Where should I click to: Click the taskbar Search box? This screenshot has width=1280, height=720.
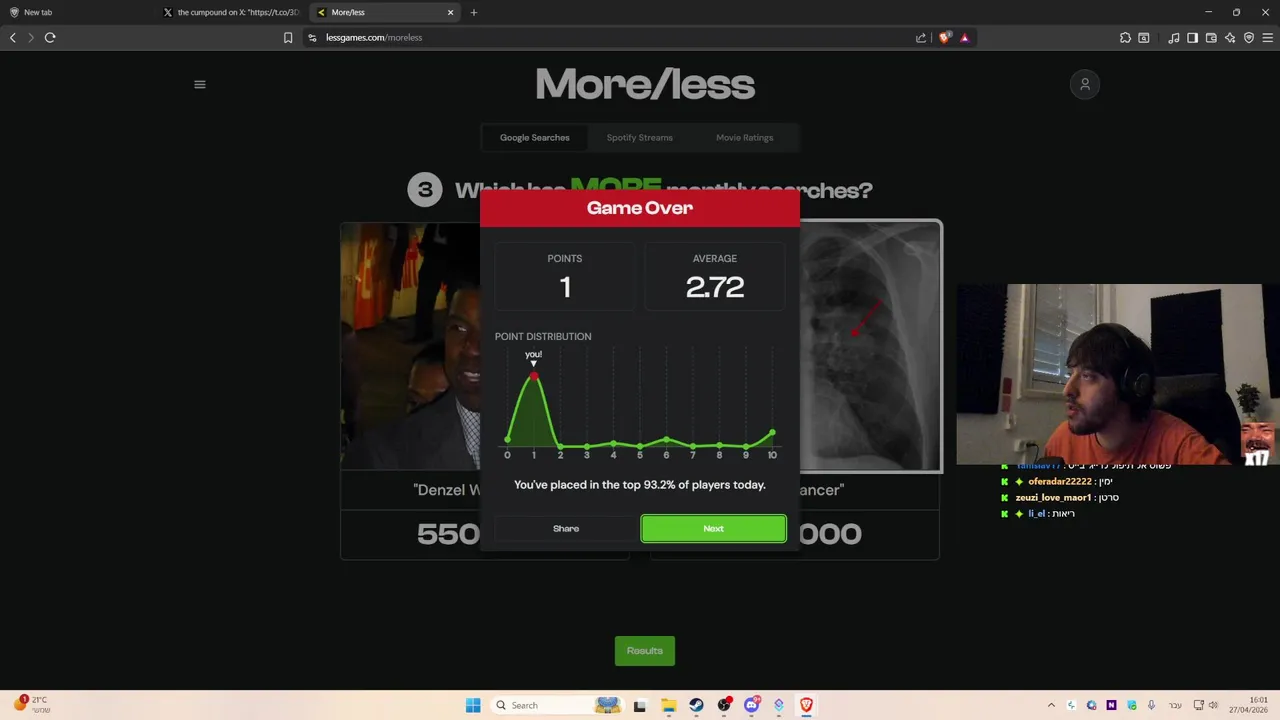[x=555, y=705]
